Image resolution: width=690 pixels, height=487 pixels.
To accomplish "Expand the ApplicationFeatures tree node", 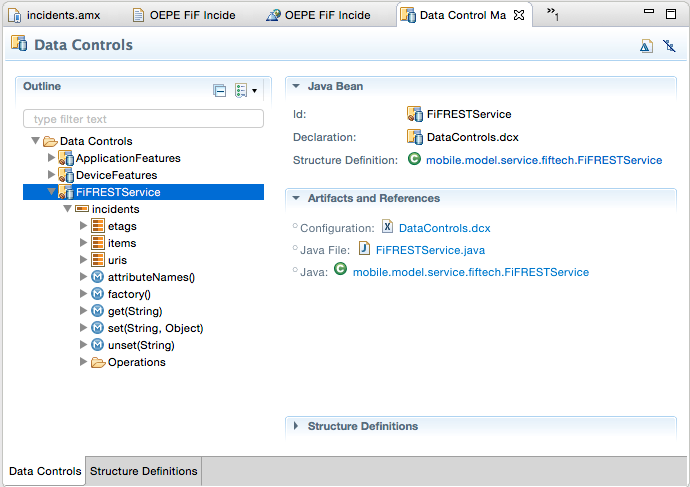I will coord(51,157).
